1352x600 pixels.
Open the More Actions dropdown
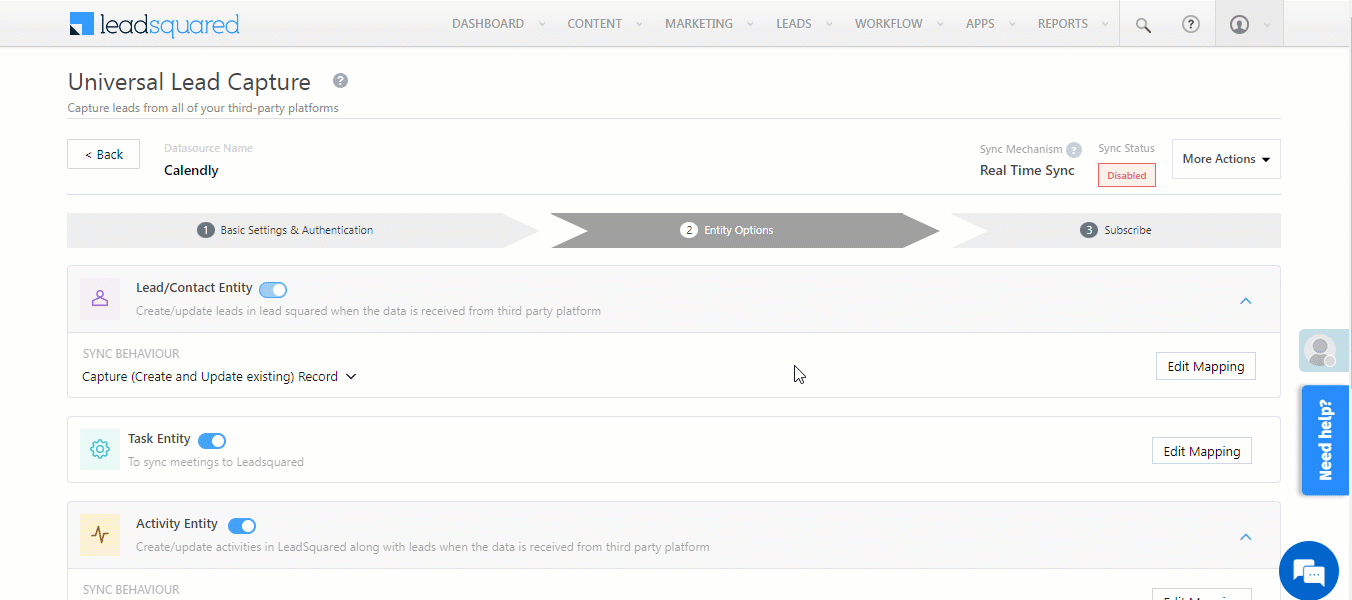point(1225,158)
